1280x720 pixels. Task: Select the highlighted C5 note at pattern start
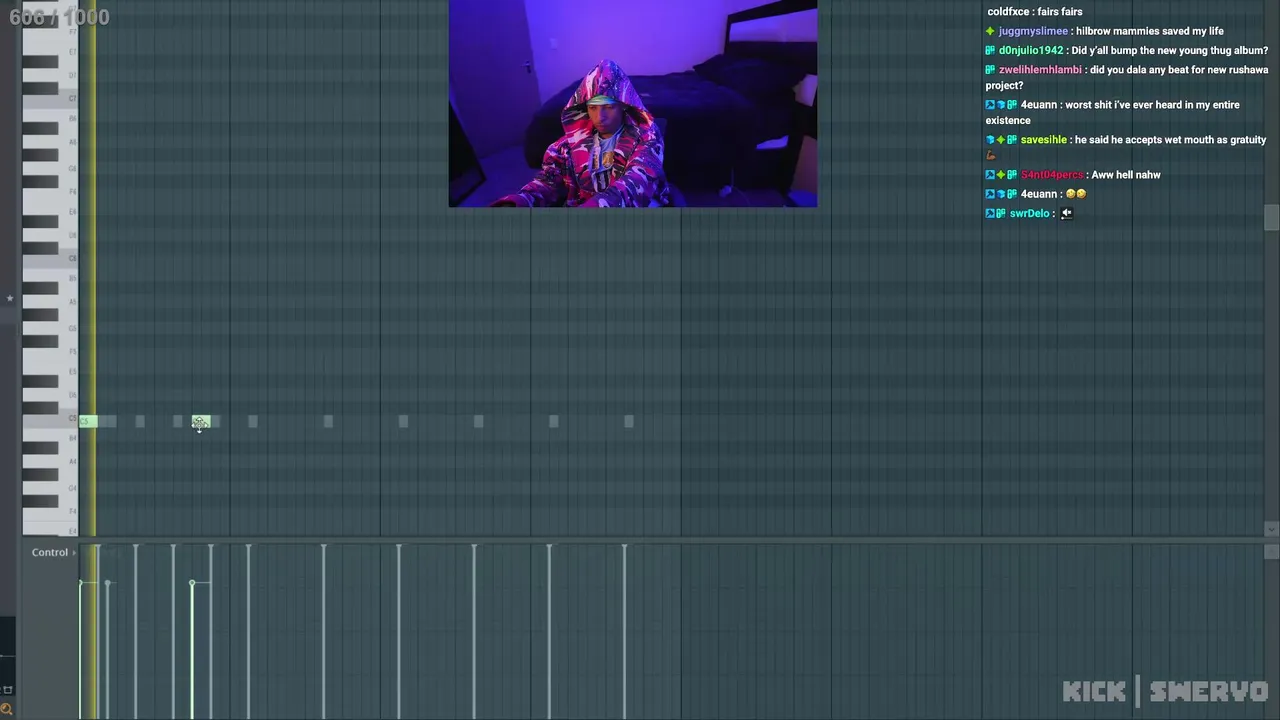click(x=88, y=422)
